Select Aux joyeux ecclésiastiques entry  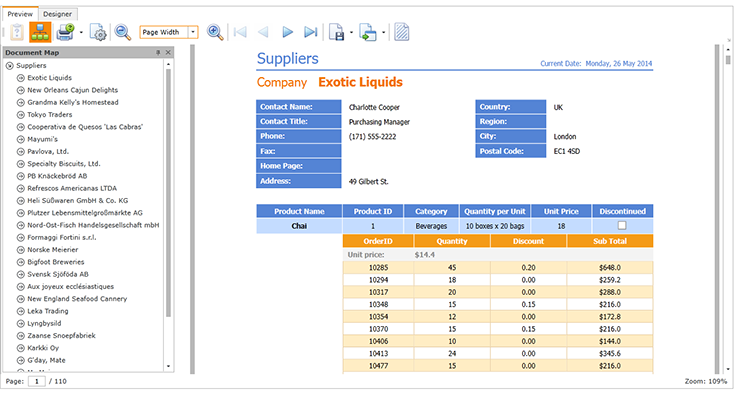tap(70, 287)
